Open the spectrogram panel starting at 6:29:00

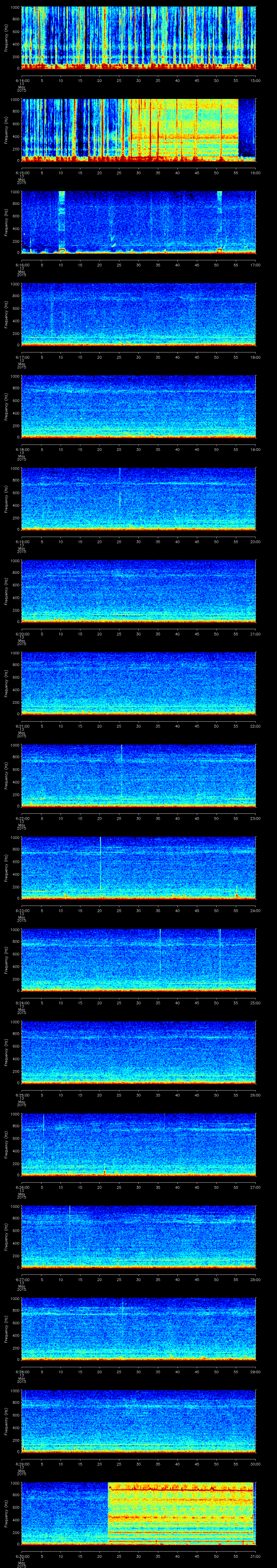coord(139,1421)
